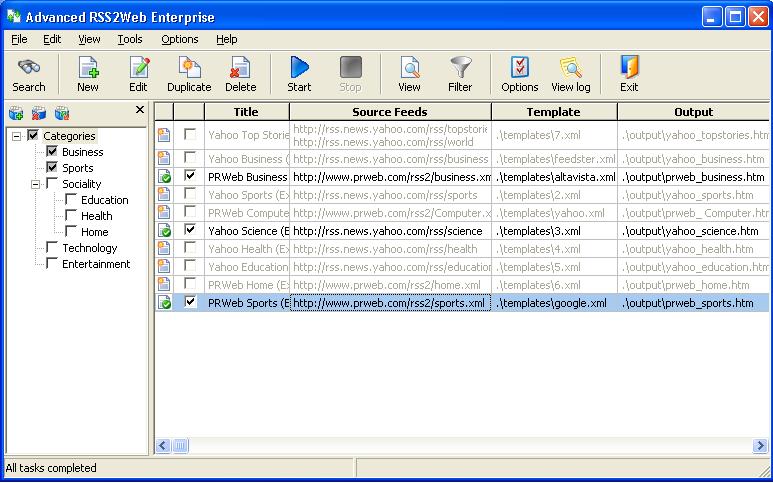773x483 pixels.
Task: Open the Options menu in menu bar
Action: (180, 39)
